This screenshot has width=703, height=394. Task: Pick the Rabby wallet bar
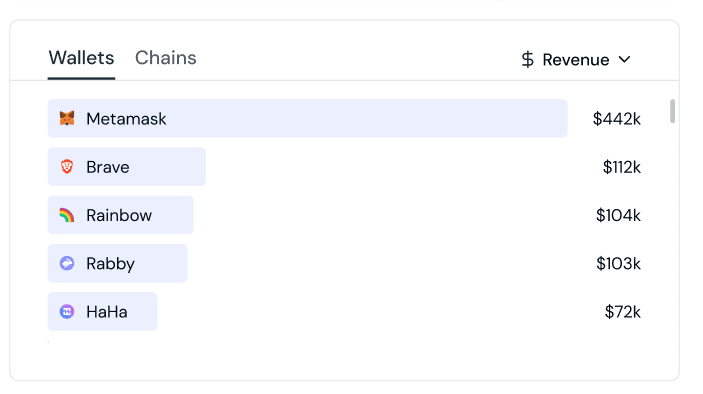(x=117, y=263)
